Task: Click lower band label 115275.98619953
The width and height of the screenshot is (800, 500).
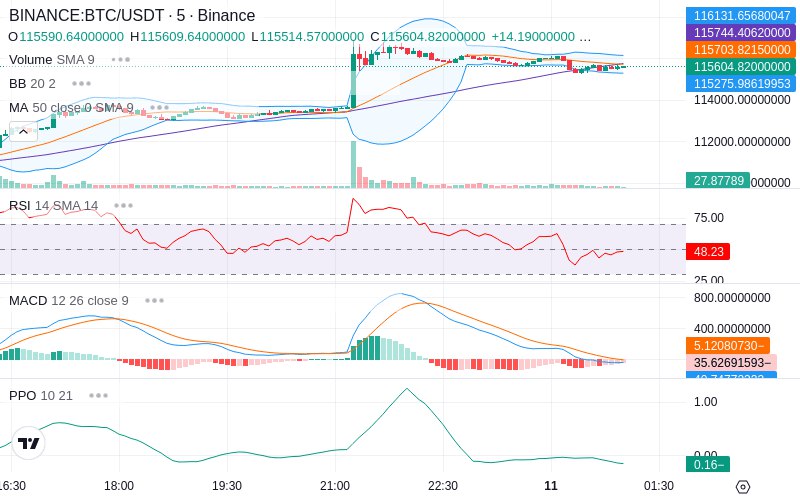Action: pos(741,84)
